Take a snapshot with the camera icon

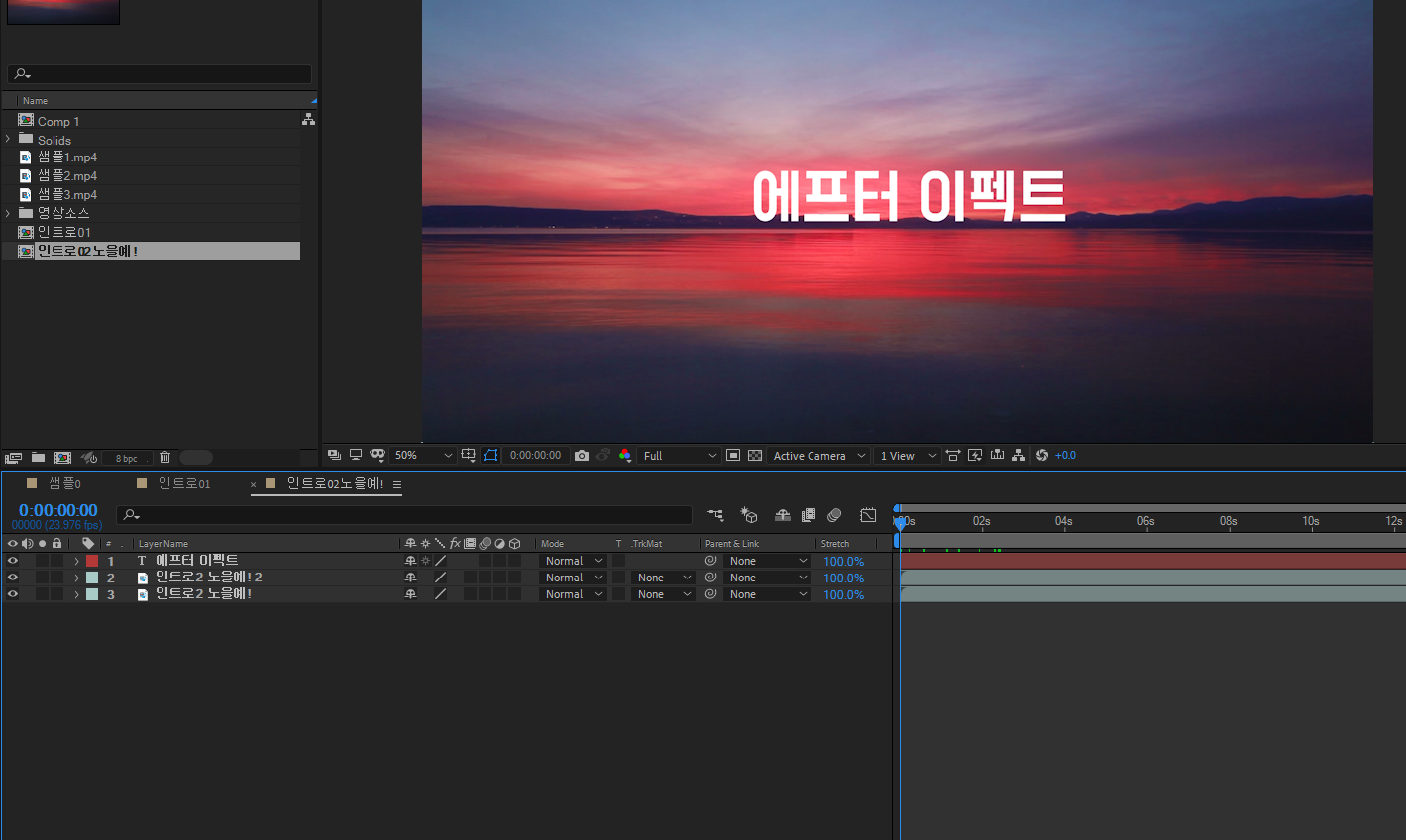click(582, 455)
